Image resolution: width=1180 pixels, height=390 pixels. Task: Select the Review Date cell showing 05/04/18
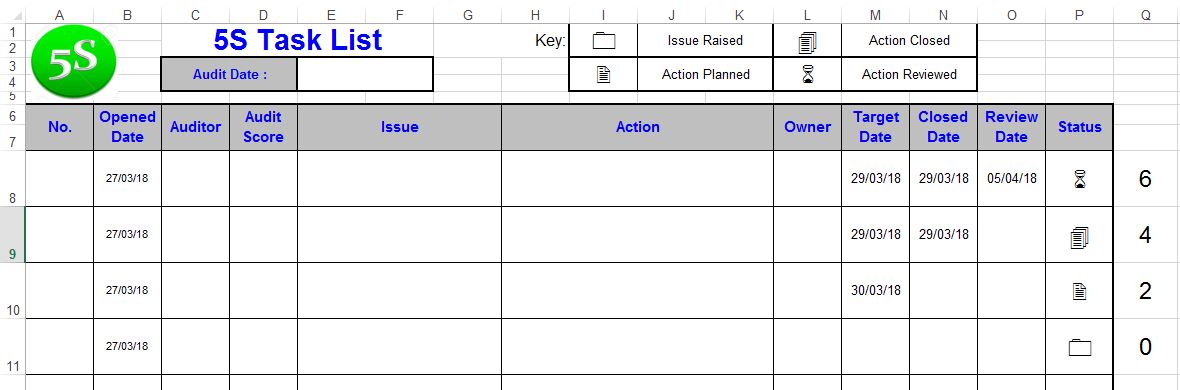click(x=1011, y=178)
